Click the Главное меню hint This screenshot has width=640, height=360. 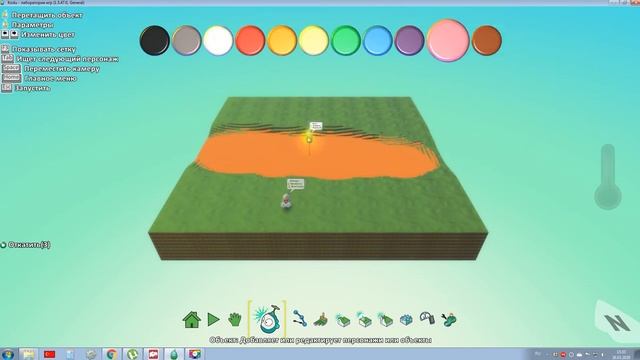point(51,78)
